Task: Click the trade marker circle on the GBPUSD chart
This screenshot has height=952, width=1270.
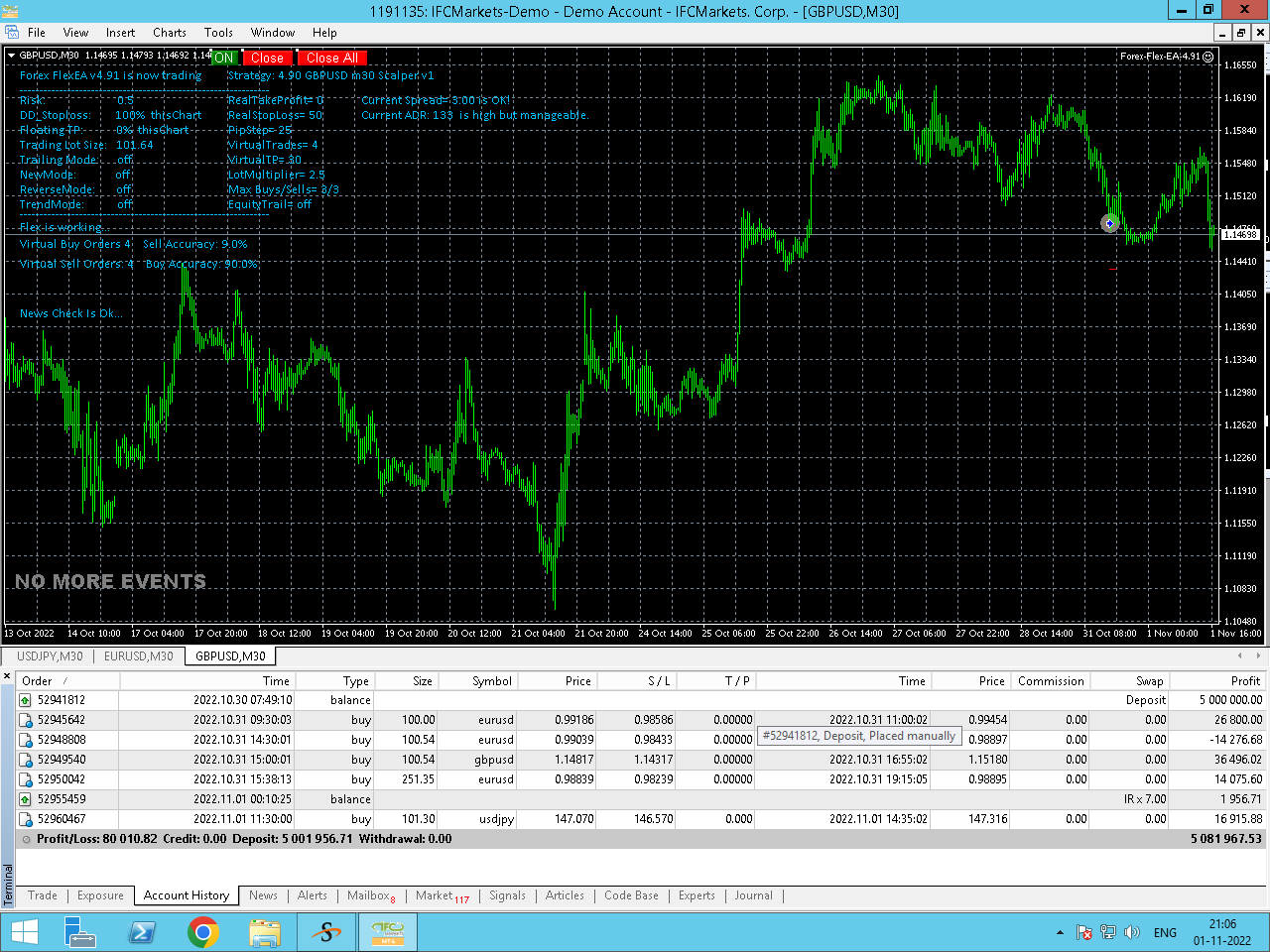Action: coord(1110,223)
